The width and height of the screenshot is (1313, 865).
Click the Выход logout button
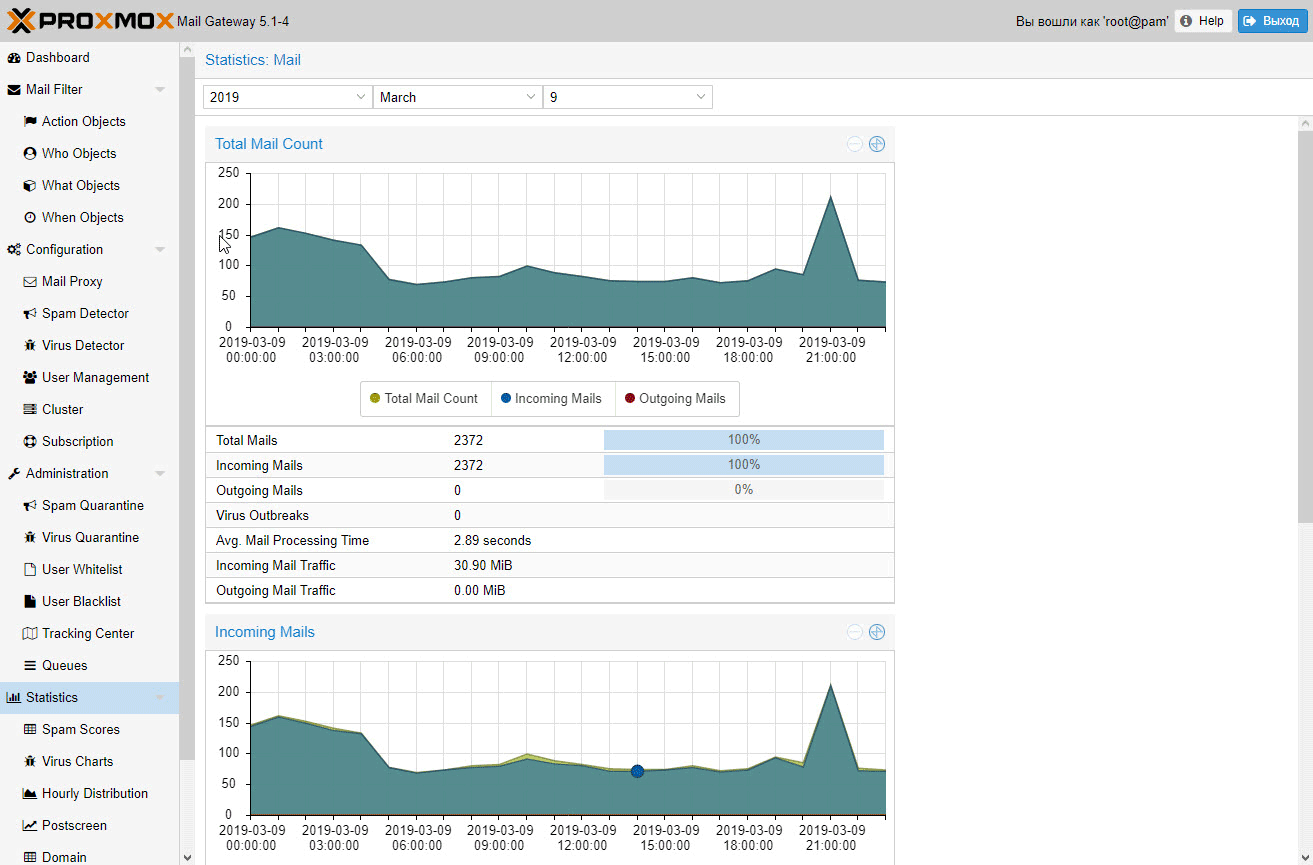click(x=1272, y=21)
